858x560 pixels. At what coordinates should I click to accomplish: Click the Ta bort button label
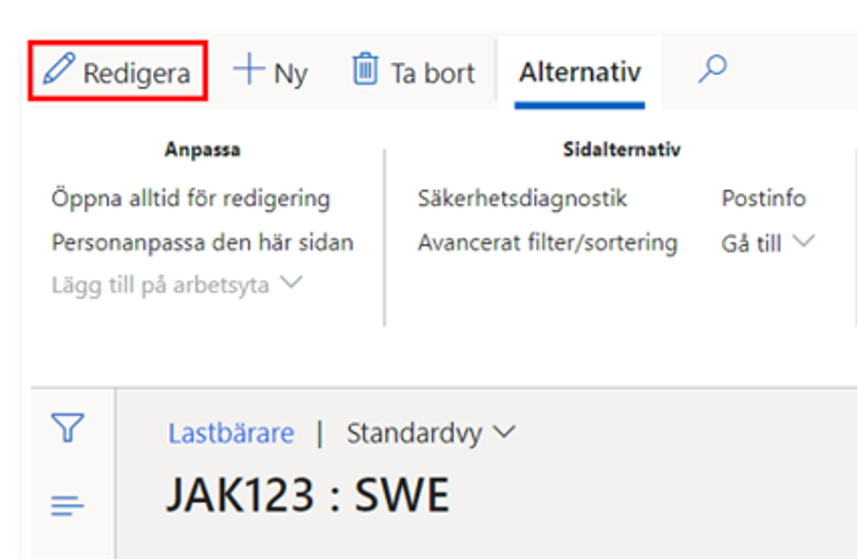433,73
